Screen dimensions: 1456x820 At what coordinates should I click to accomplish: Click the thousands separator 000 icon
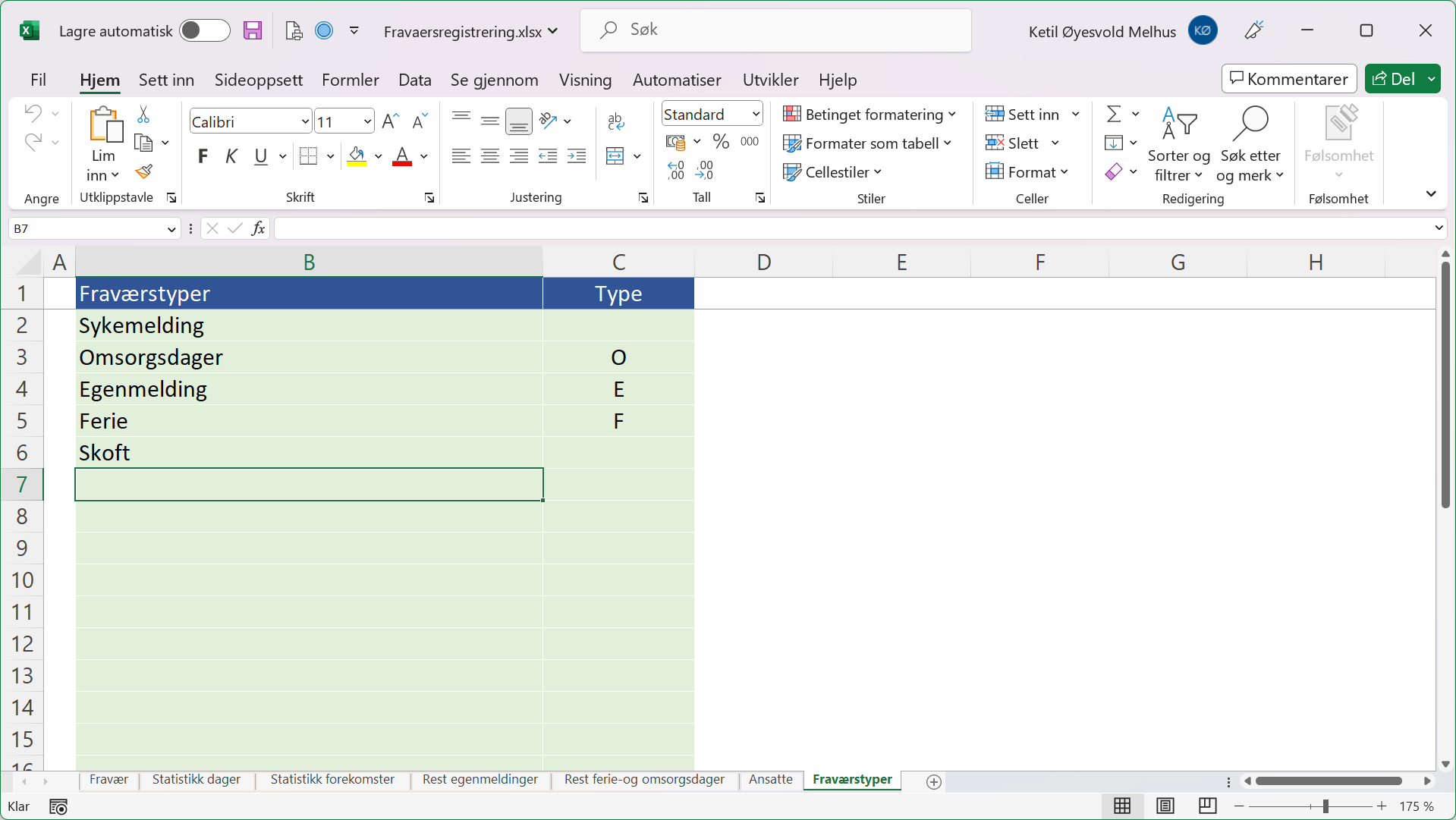(750, 141)
